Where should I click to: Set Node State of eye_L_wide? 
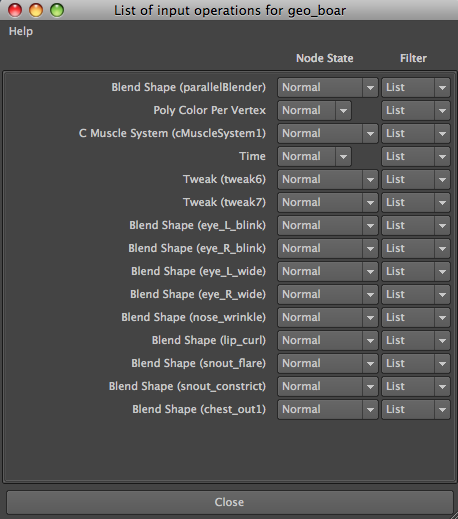328,271
